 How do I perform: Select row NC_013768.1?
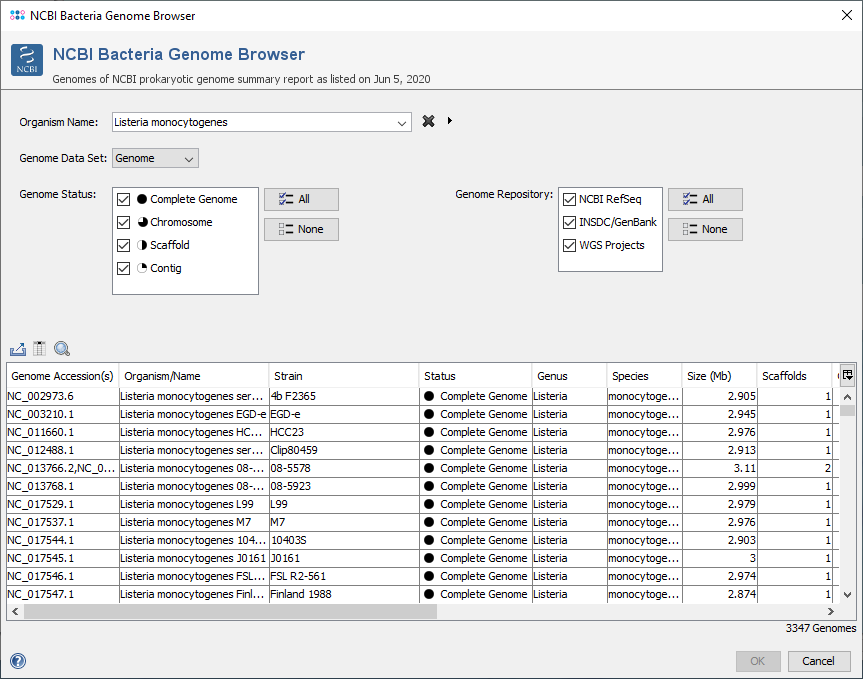pos(423,486)
